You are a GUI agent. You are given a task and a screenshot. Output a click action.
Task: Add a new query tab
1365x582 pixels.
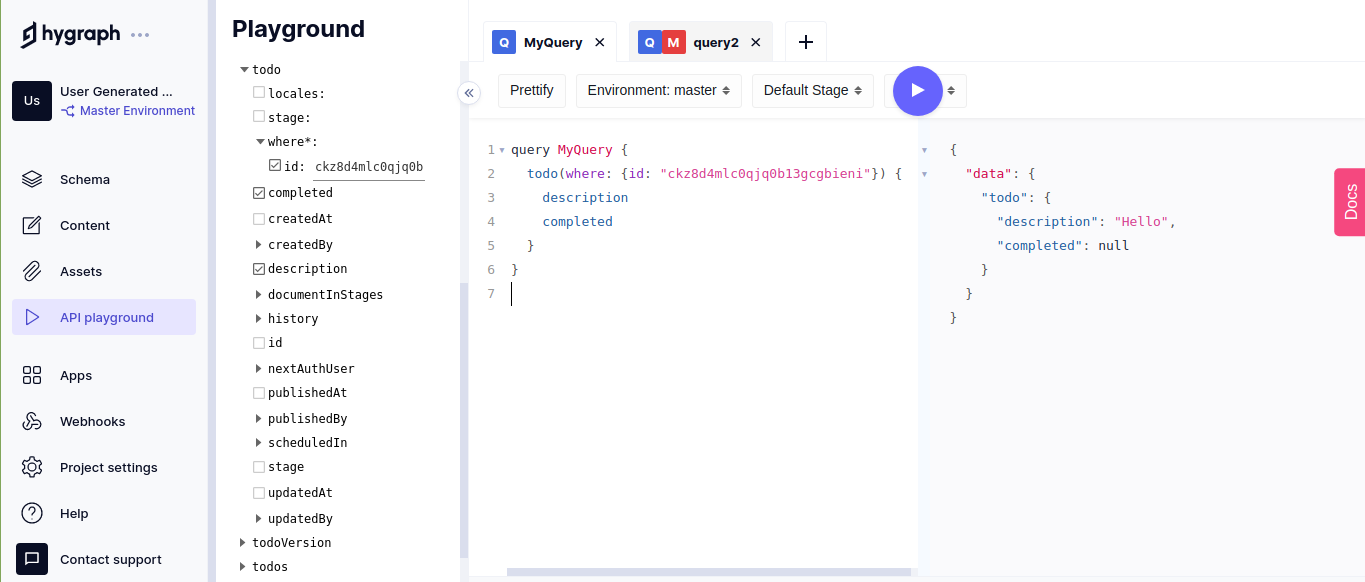pos(805,42)
